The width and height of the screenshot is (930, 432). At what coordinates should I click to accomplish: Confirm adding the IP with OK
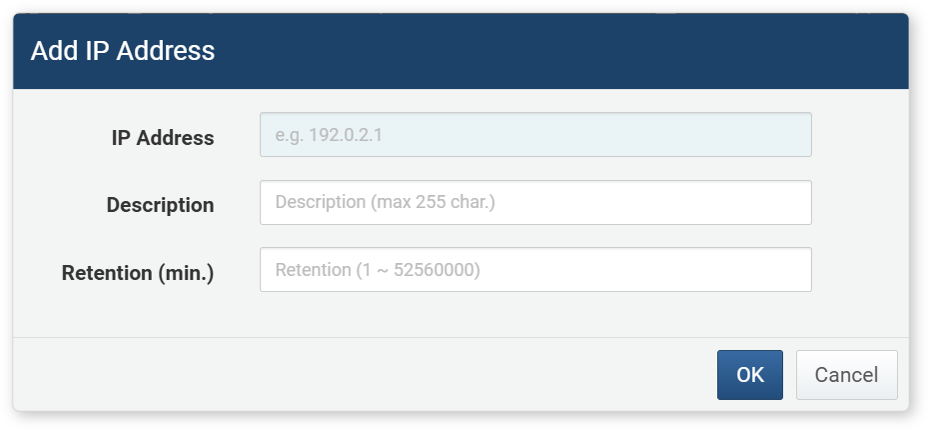click(749, 375)
